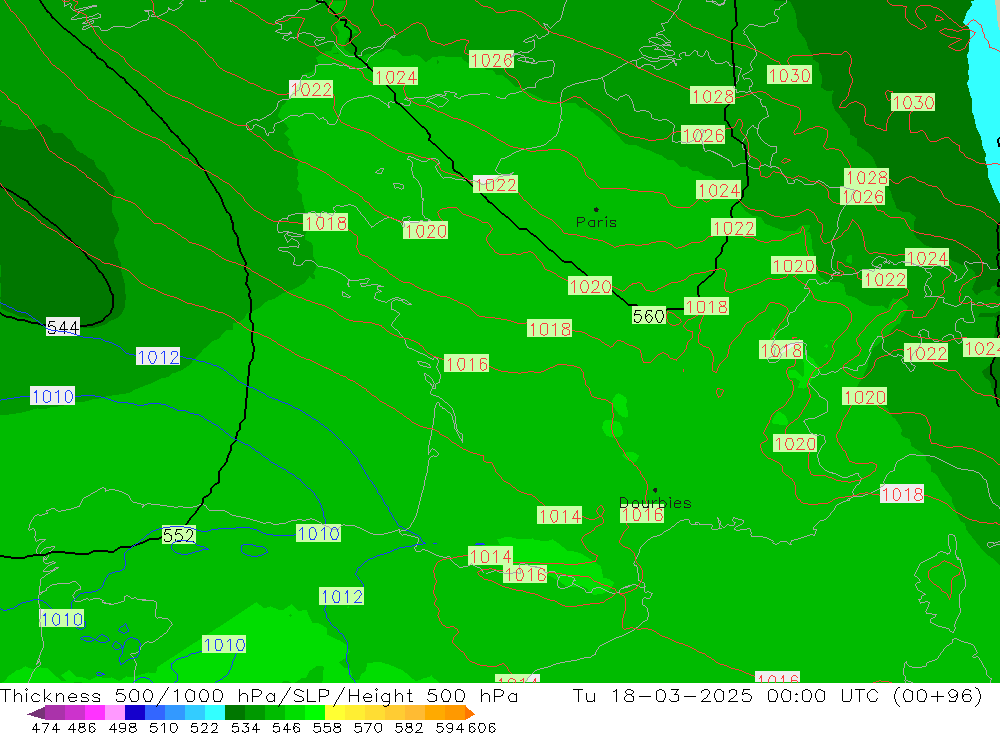Viewport: 1000px width, 733px height.
Task: Pick the darkest green legend color swatch
Action: click(235, 713)
